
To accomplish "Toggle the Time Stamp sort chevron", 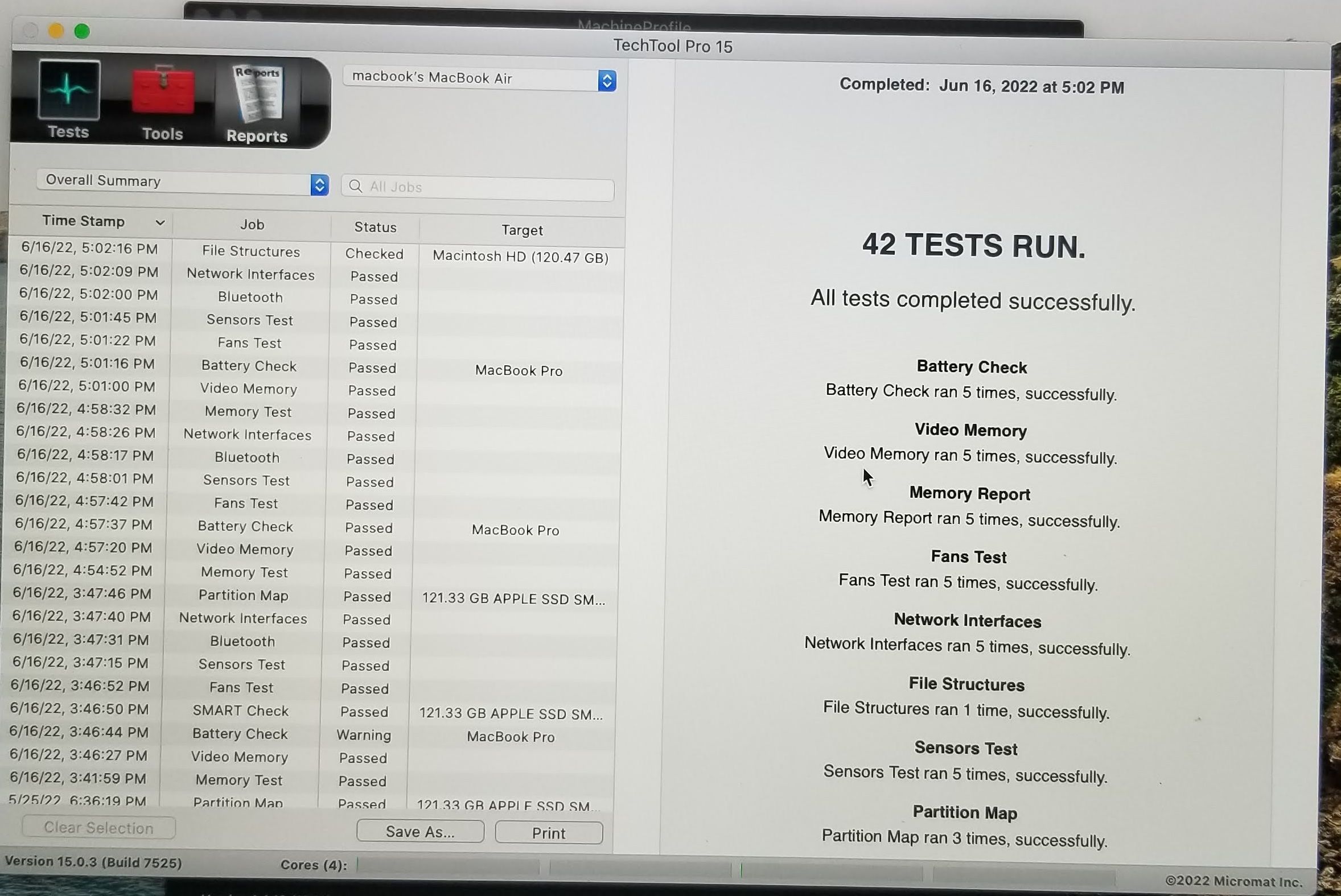I will tap(160, 222).
